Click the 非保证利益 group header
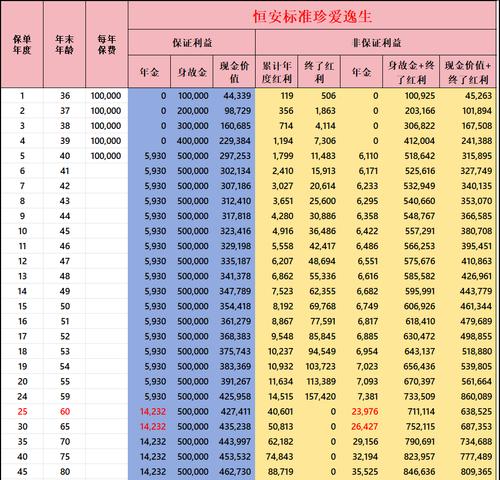Screen dimensions: 500x480 coord(376,43)
